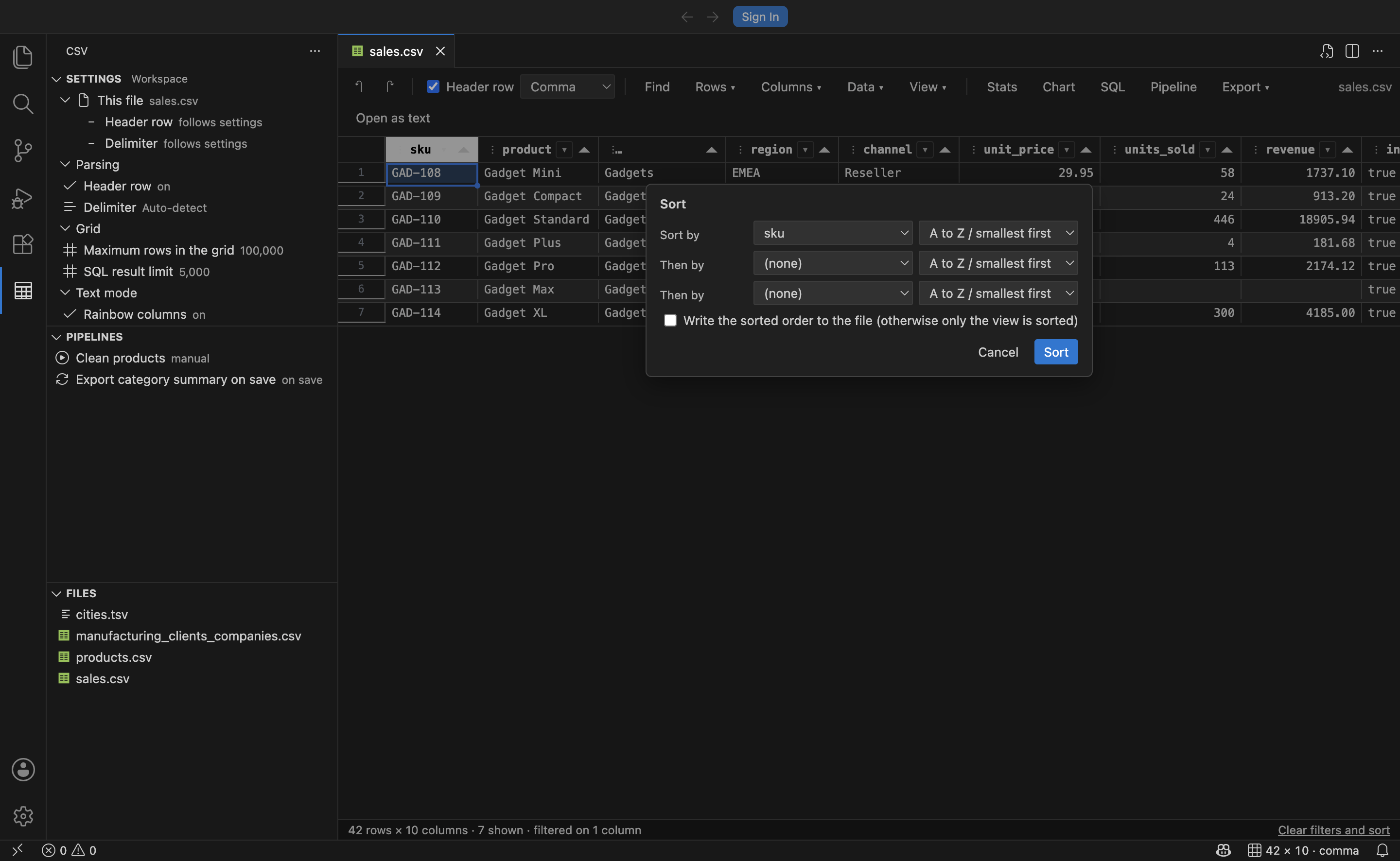The image size is (1400, 861).
Task: Open the Comma delimiter dropdown
Action: 567,86
